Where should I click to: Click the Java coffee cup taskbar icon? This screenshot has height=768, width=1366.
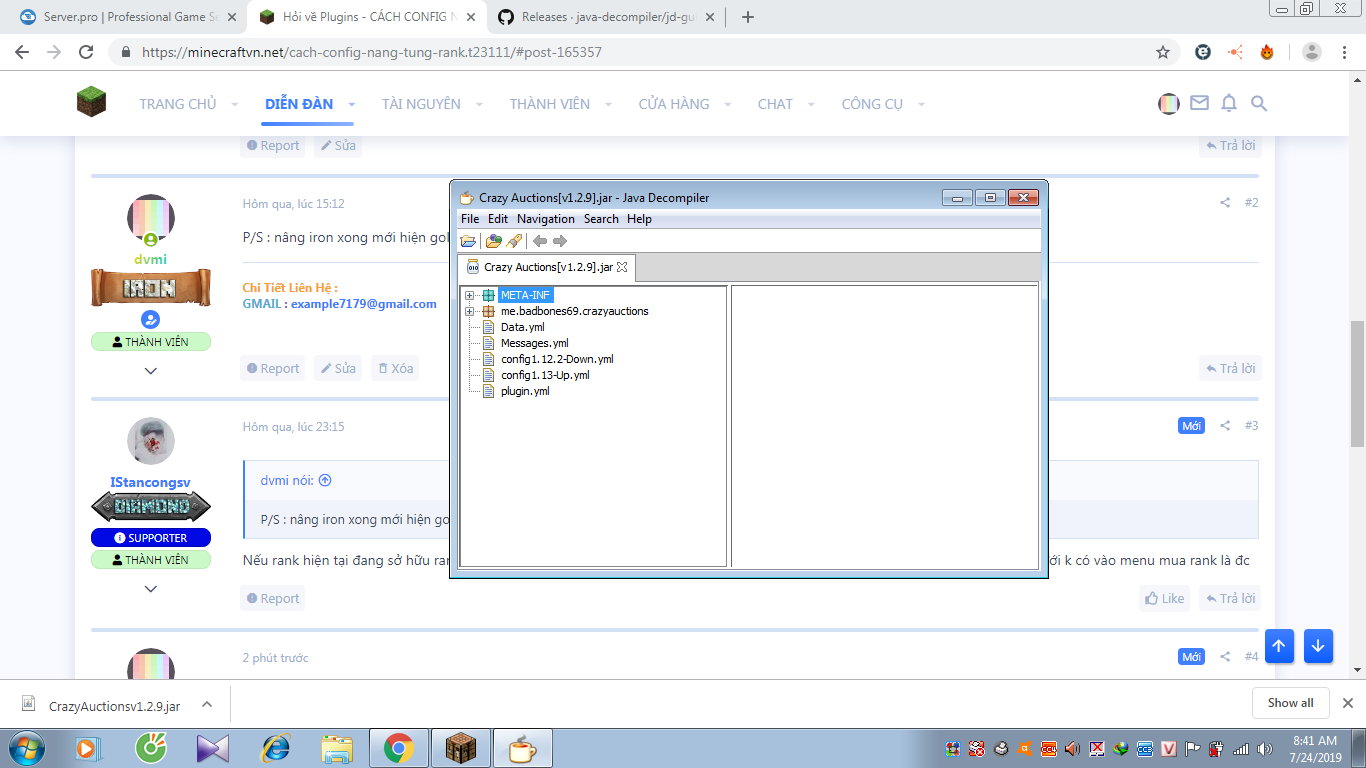(x=523, y=748)
